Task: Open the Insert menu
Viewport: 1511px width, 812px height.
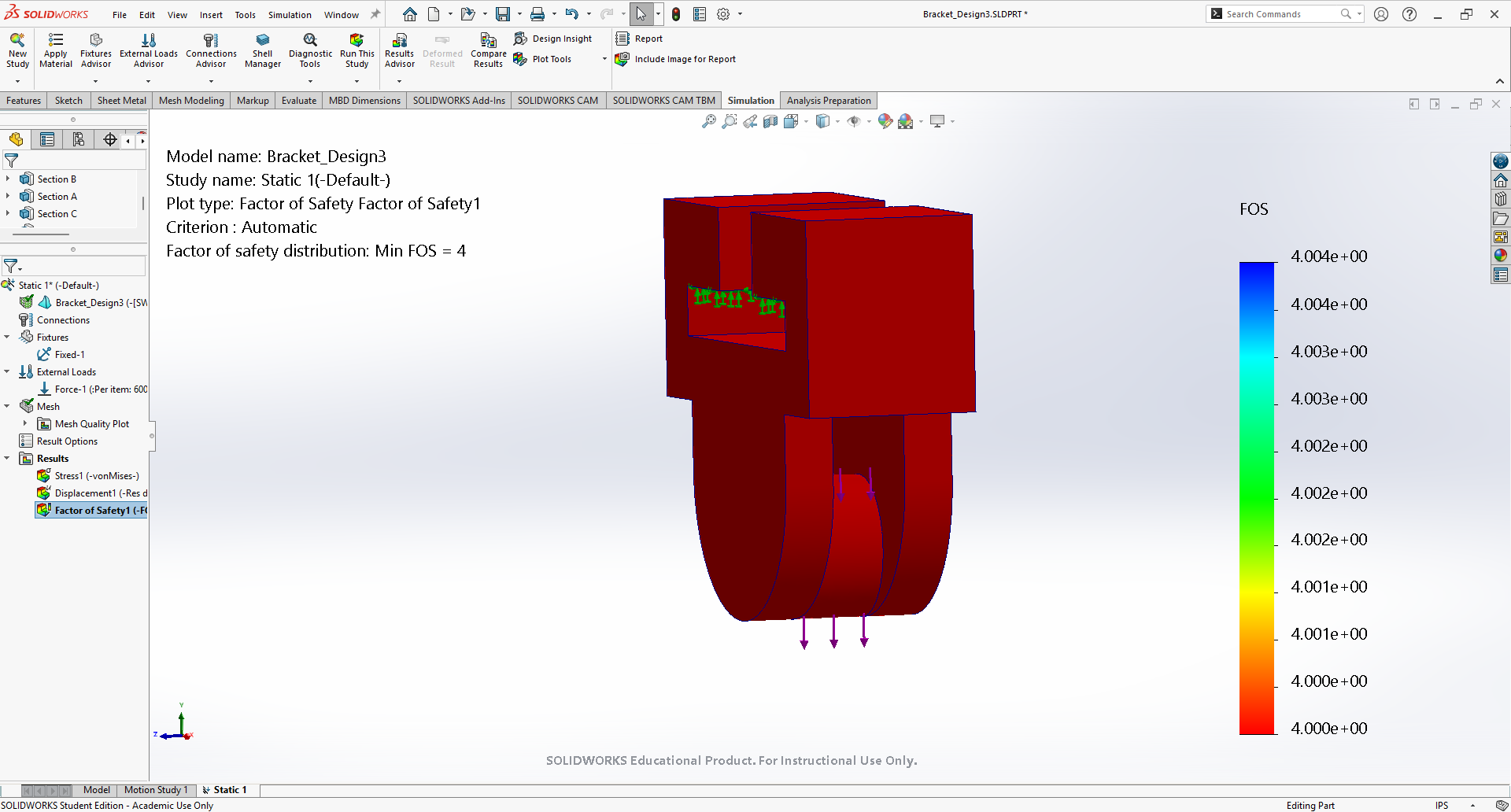Action: tap(211, 15)
